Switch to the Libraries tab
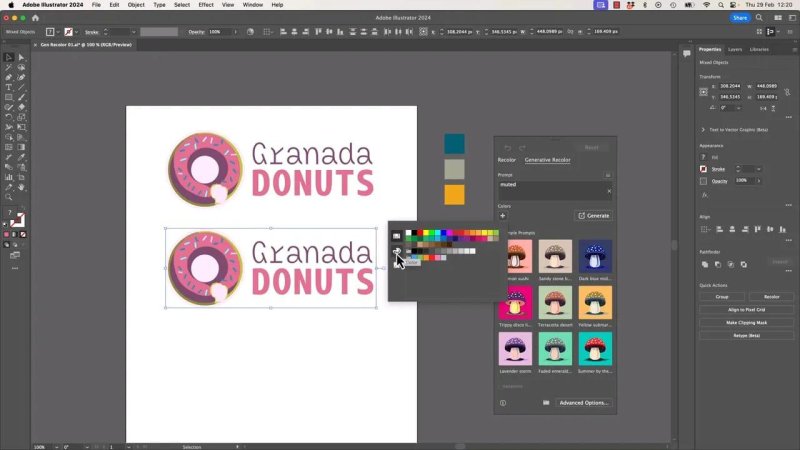This screenshot has height=450, width=800. (x=759, y=49)
